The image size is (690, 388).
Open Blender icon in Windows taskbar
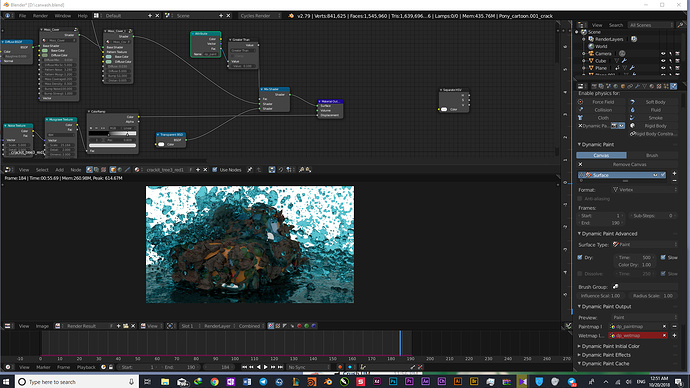pos(328,382)
